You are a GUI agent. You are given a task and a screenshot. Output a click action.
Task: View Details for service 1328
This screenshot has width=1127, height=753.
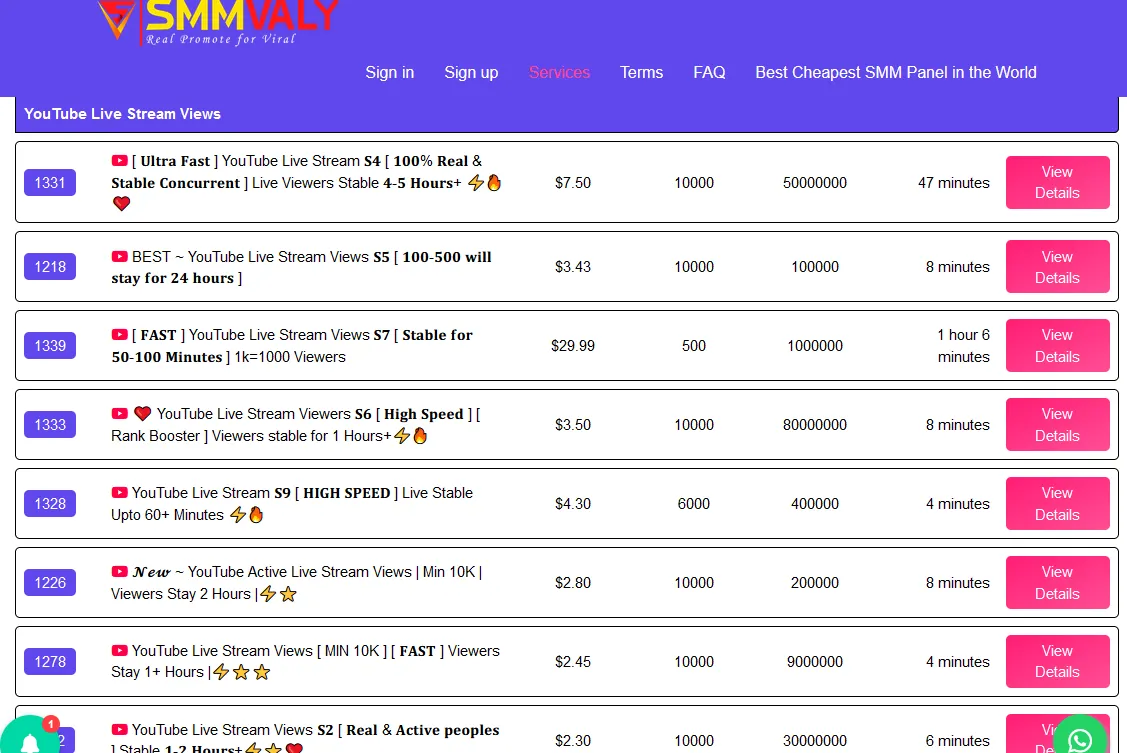pos(1057,504)
